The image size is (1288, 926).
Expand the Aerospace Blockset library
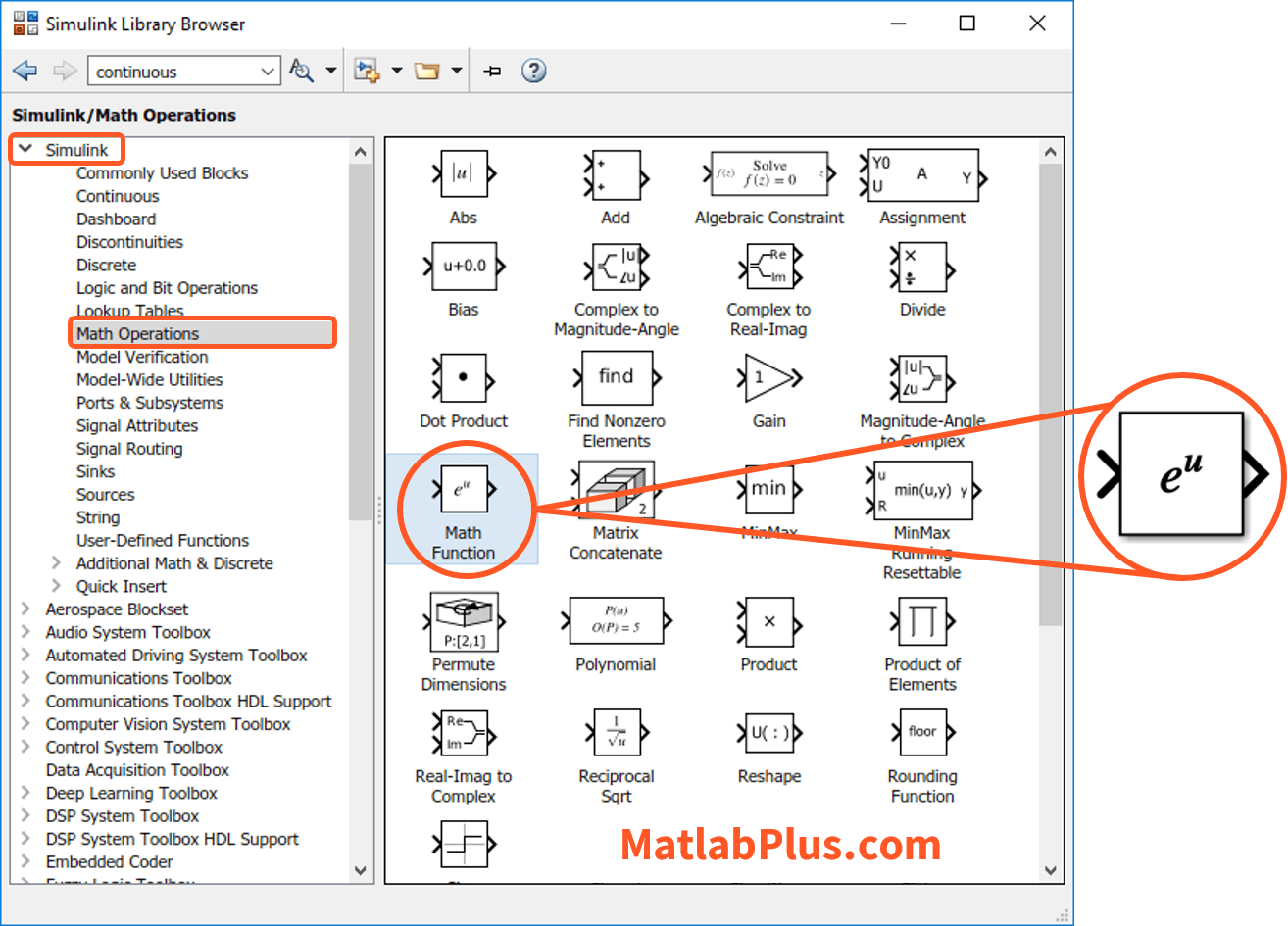point(26,609)
